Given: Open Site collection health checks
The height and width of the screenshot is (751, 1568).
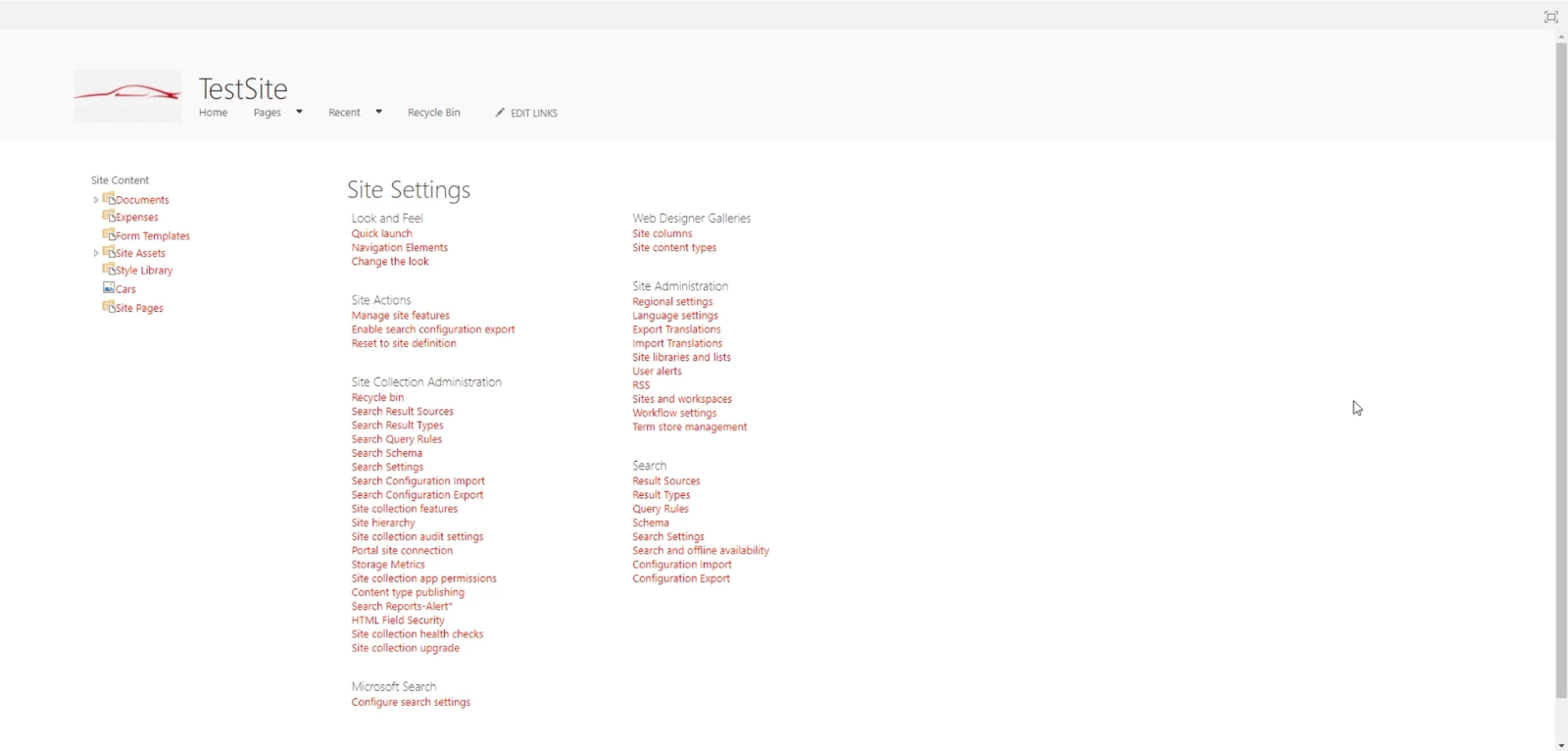Looking at the screenshot, I should [x=417, y=633].
